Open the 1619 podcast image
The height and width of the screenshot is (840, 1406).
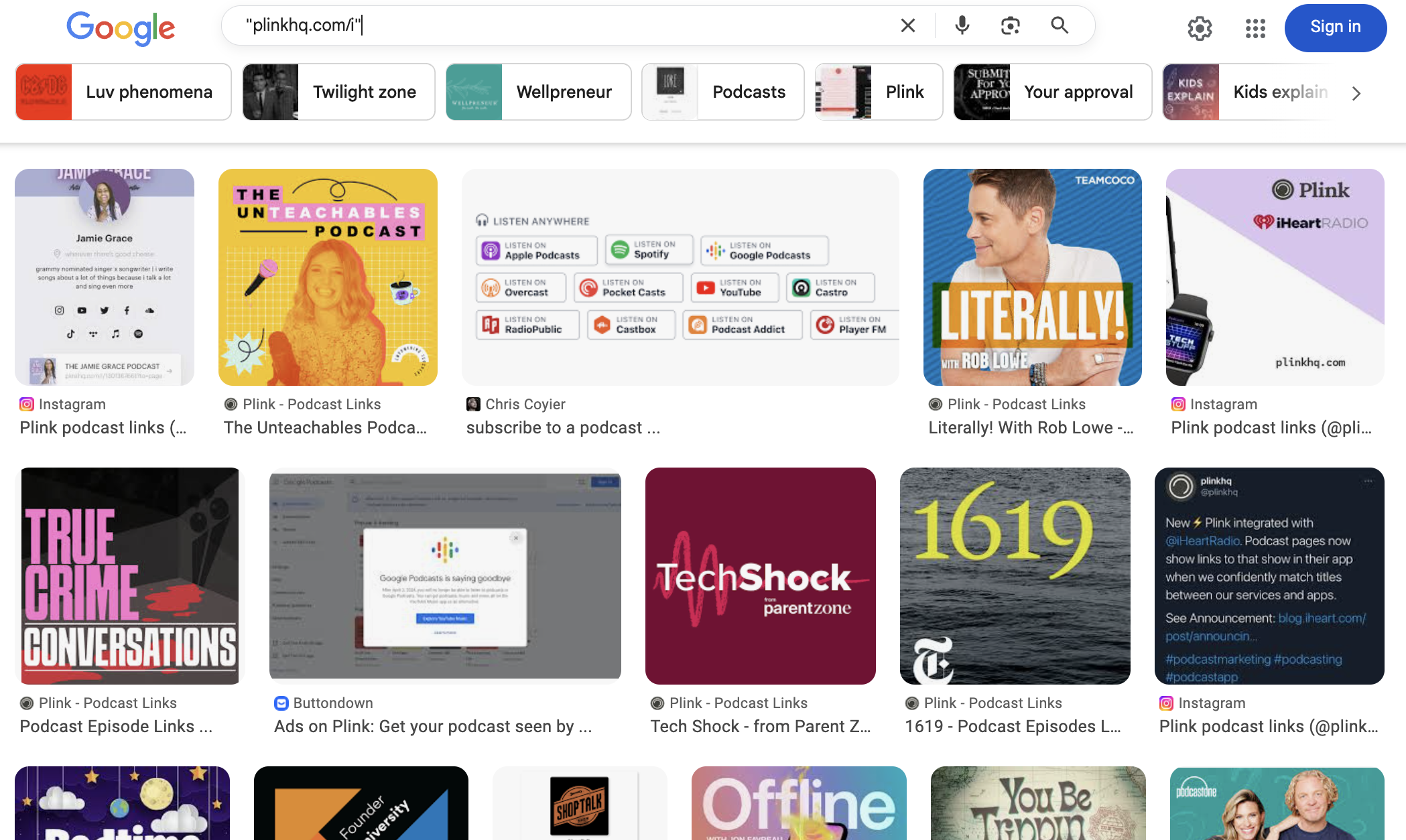1015,575
